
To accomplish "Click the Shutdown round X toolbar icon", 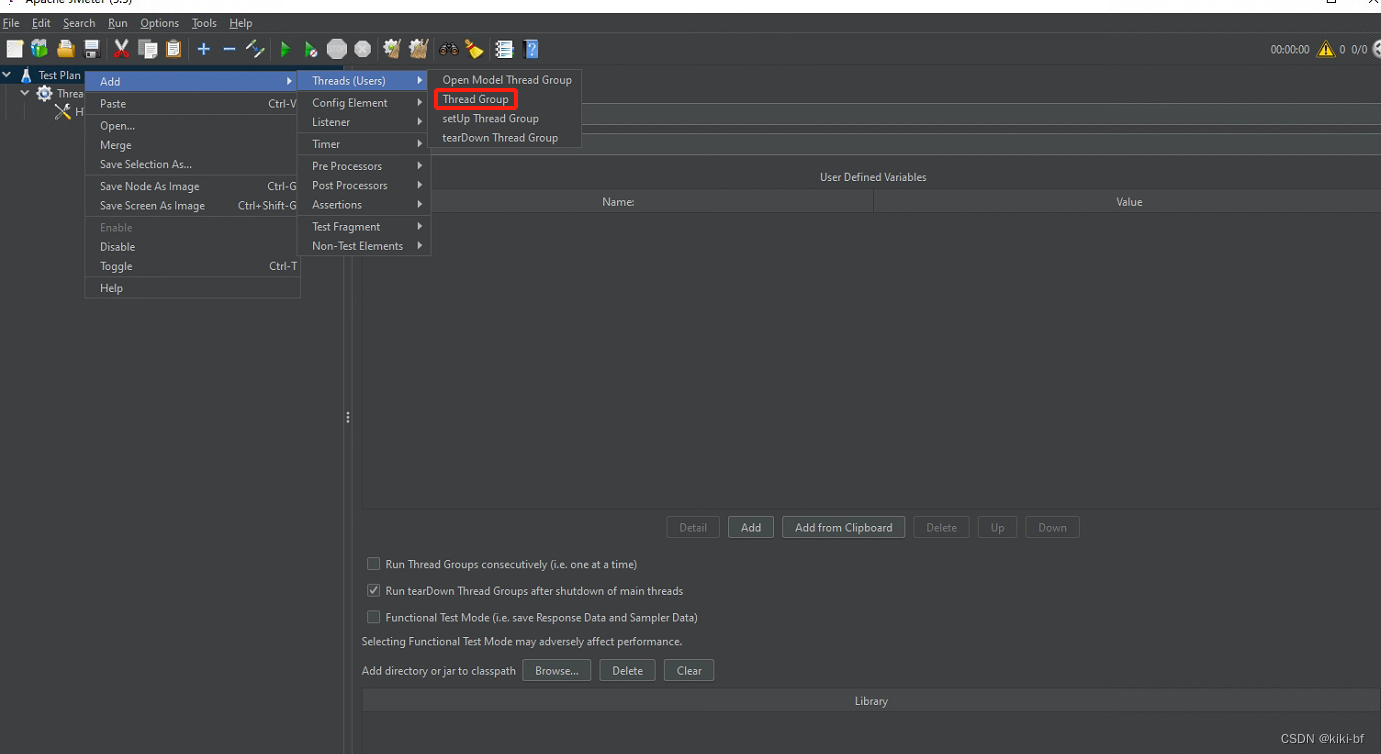I will pos(362,49).
